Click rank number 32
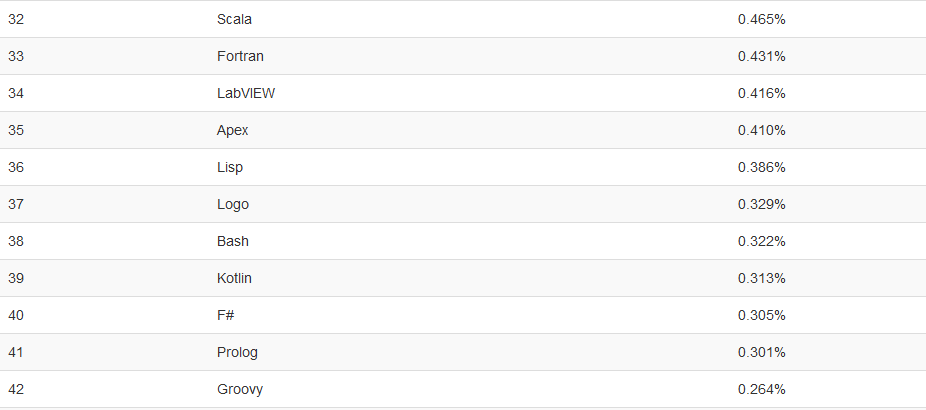 pyautogui.click(x=16, y=19)
